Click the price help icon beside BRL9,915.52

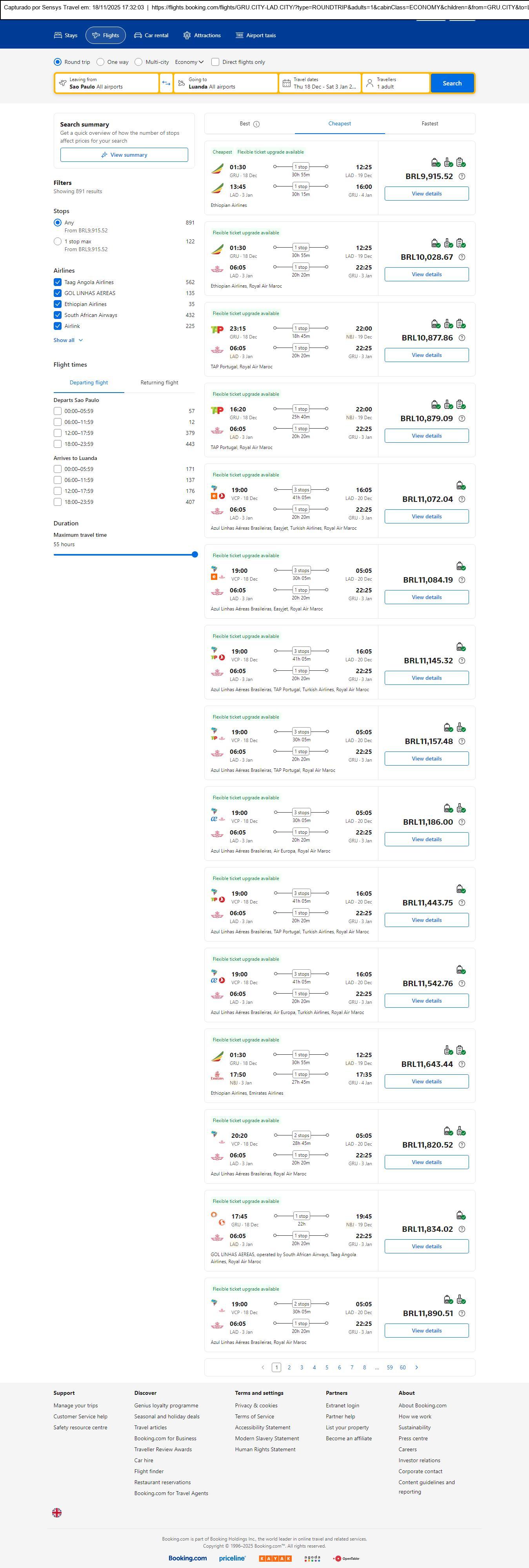coord(461,177)
